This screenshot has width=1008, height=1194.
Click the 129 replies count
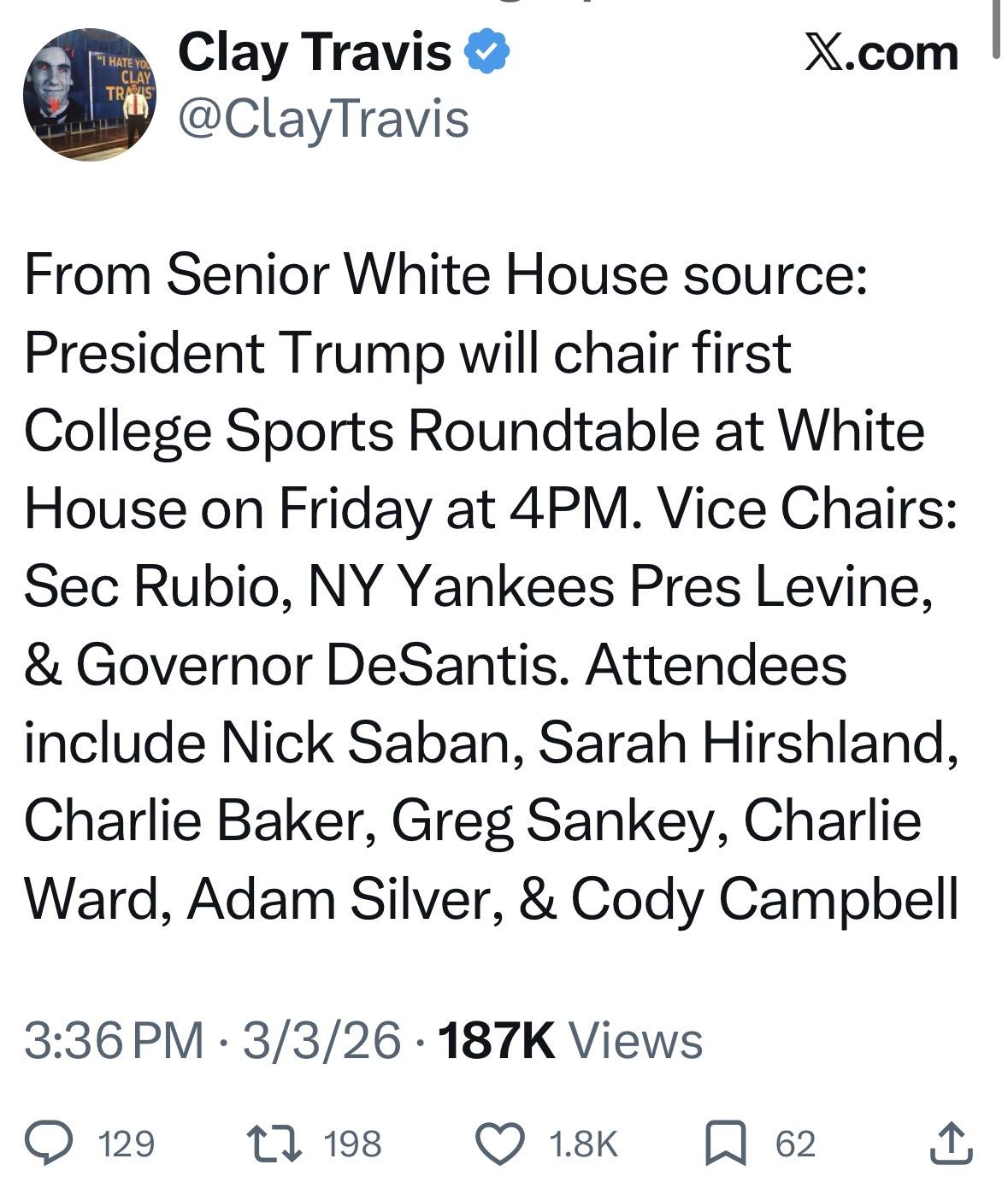coord(127,1144)
